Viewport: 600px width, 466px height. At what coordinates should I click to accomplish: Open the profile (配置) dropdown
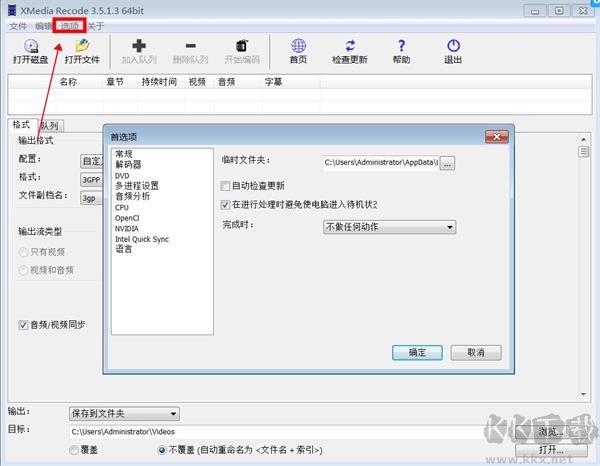point(92,161)
